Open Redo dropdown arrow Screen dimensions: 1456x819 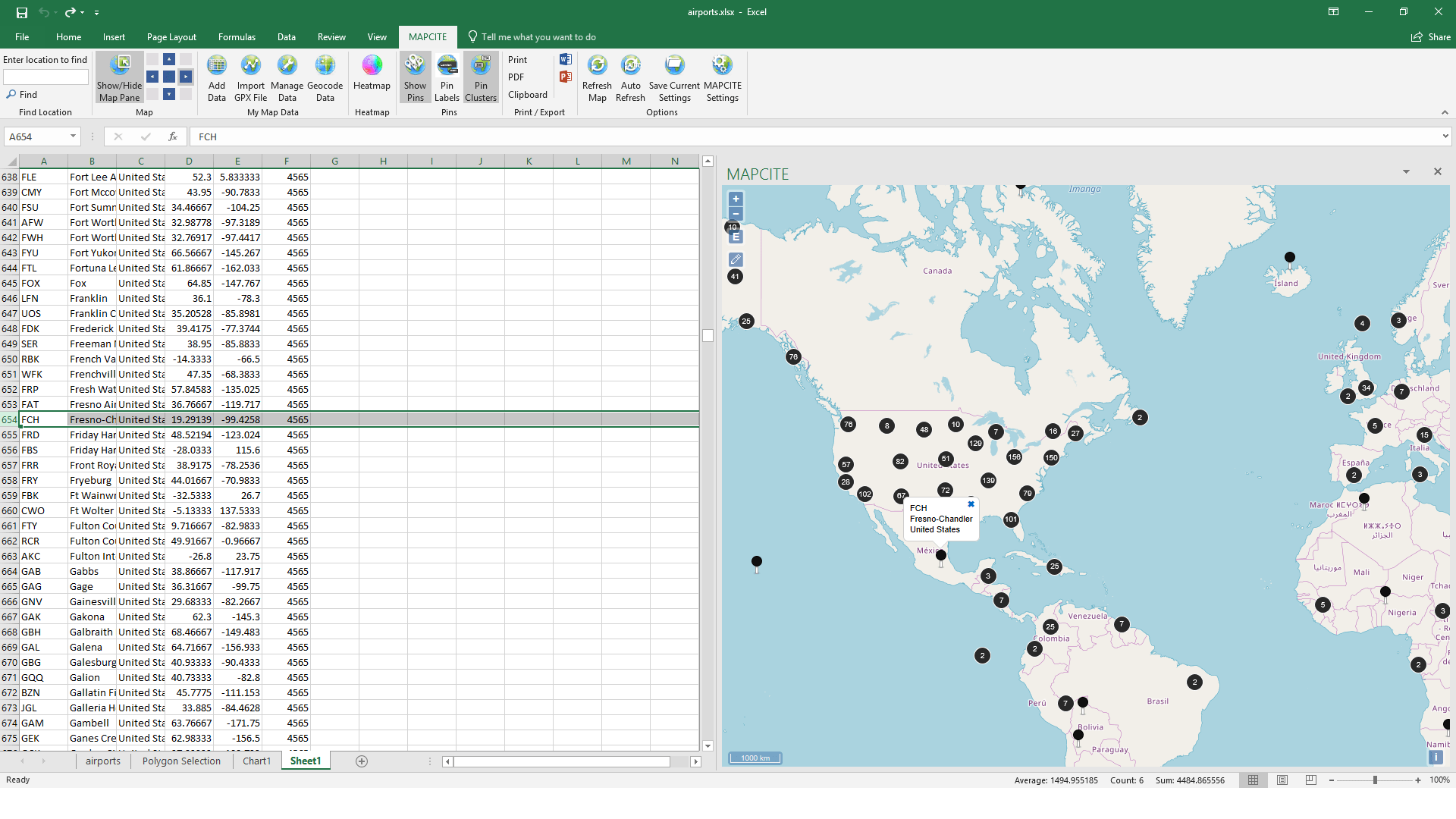(x=82, y=13)
